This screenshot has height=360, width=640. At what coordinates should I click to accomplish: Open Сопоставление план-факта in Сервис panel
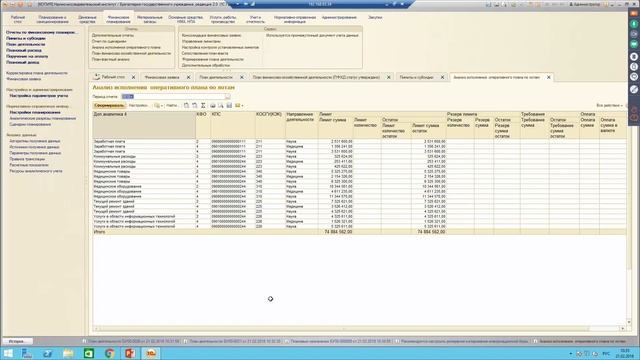tap(205, 53)
